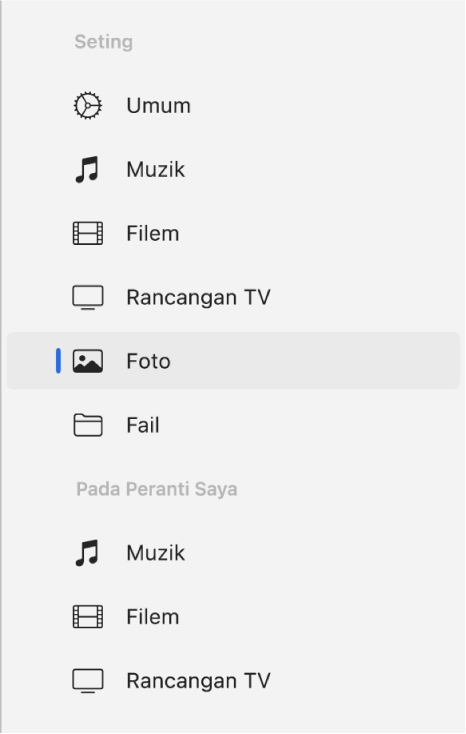Click the Seting section header

(104, 42)
